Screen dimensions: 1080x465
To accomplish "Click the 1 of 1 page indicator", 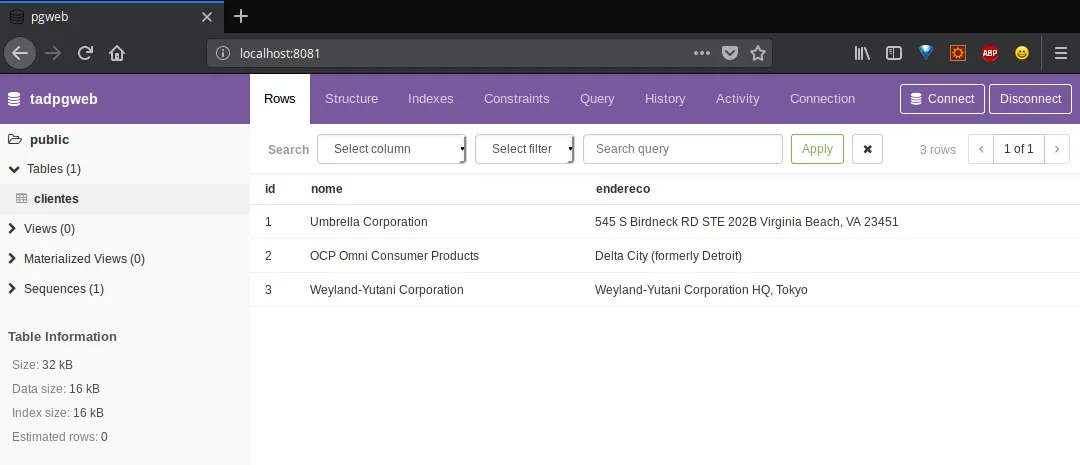I will tap(1019, 149).
